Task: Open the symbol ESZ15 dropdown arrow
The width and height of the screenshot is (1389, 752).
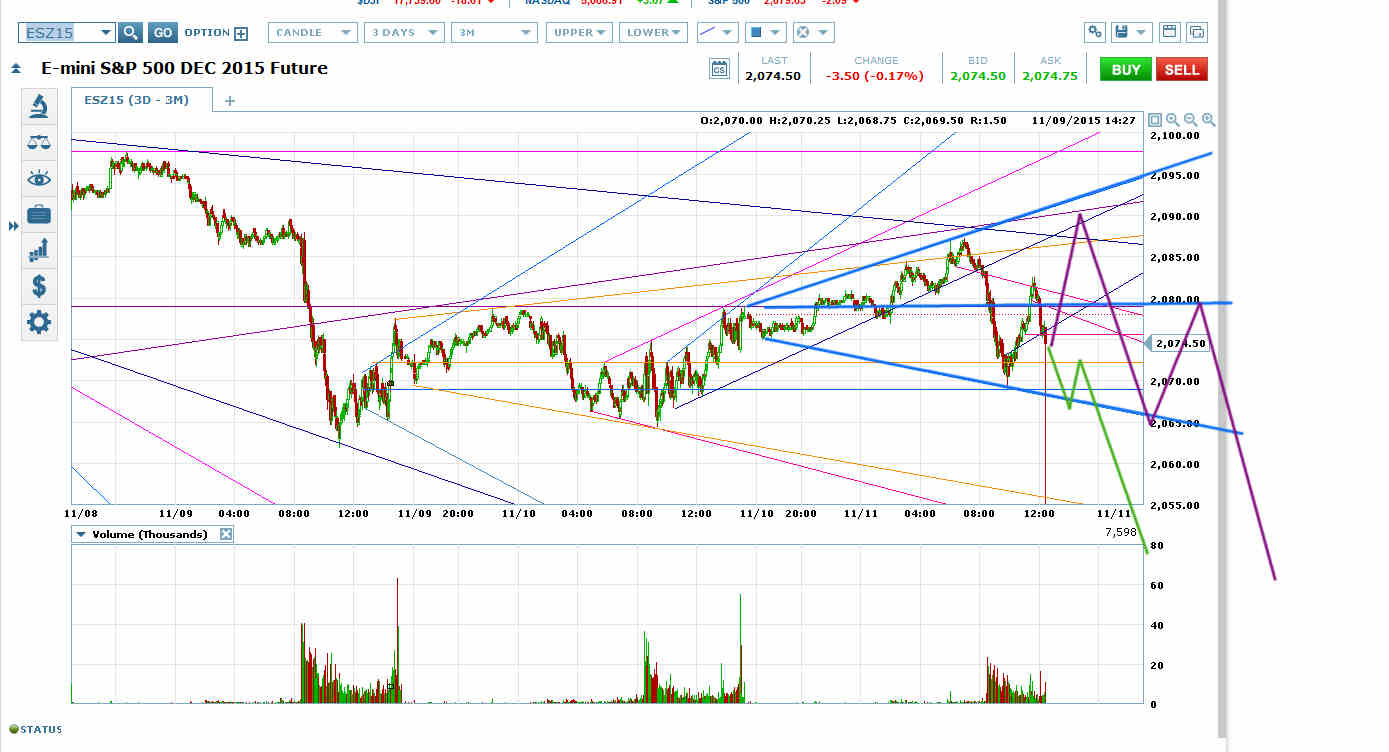Action: click(106, 33)
